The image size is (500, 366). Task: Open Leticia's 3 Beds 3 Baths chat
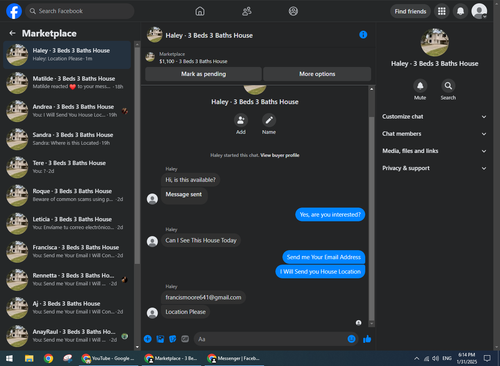67,223
